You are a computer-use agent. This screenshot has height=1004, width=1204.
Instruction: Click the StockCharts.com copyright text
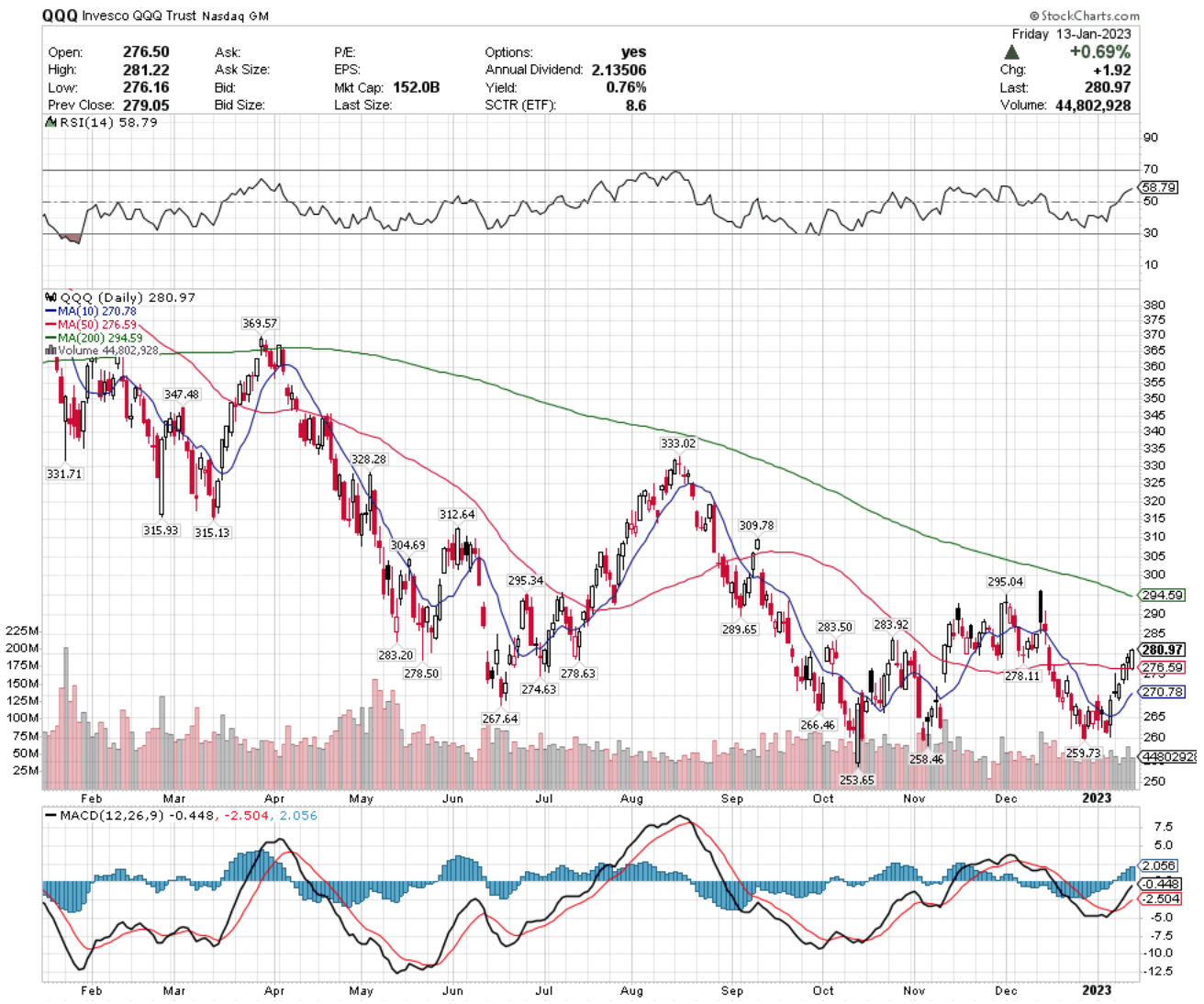[x=1084, y=16]
